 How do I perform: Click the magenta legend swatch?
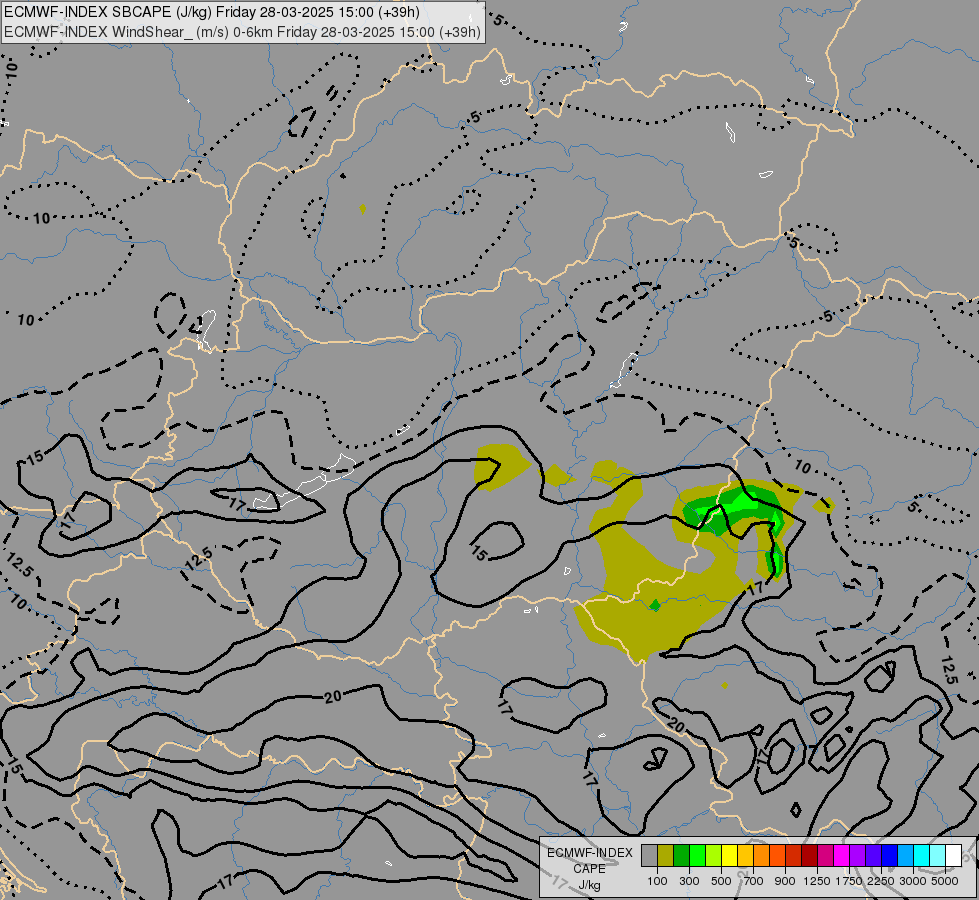[x=842, y=855]
